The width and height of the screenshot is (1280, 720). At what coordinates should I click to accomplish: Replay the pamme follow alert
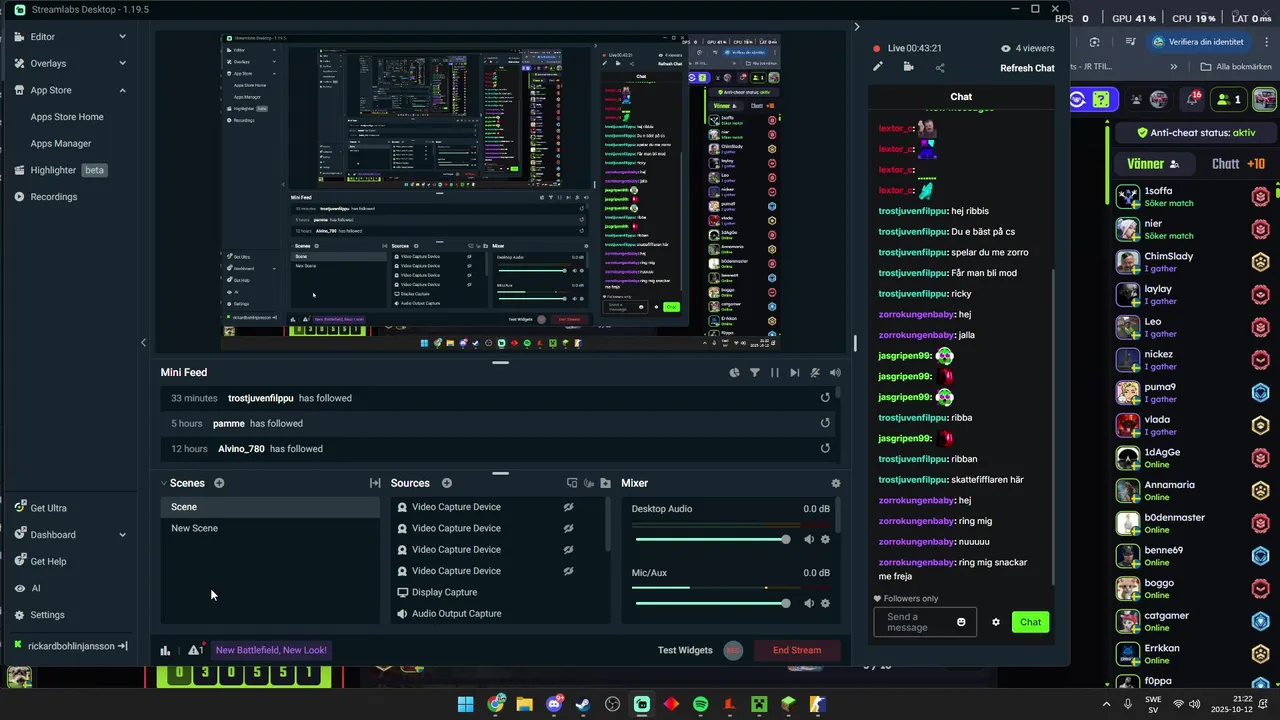point(825,423)
